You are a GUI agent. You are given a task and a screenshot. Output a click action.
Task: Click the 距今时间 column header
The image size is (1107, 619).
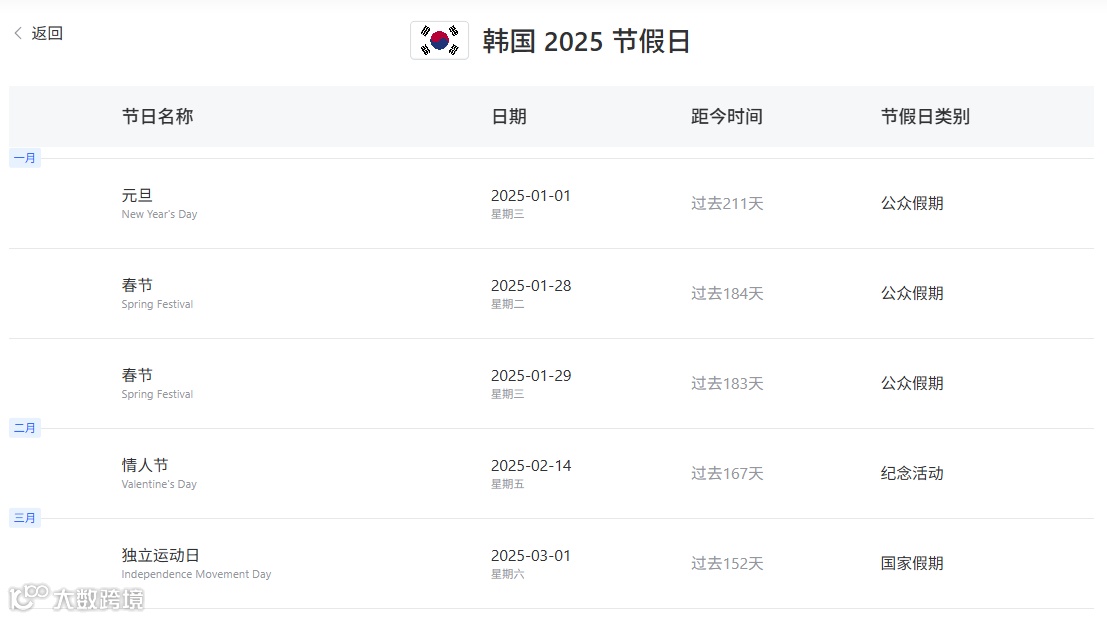(726, 116)
